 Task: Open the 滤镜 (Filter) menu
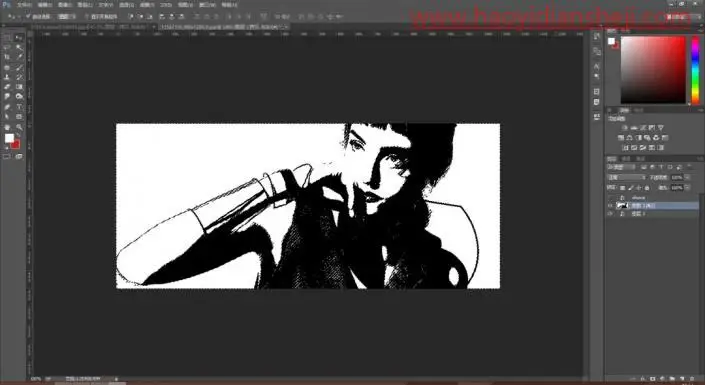coord(147,5)
